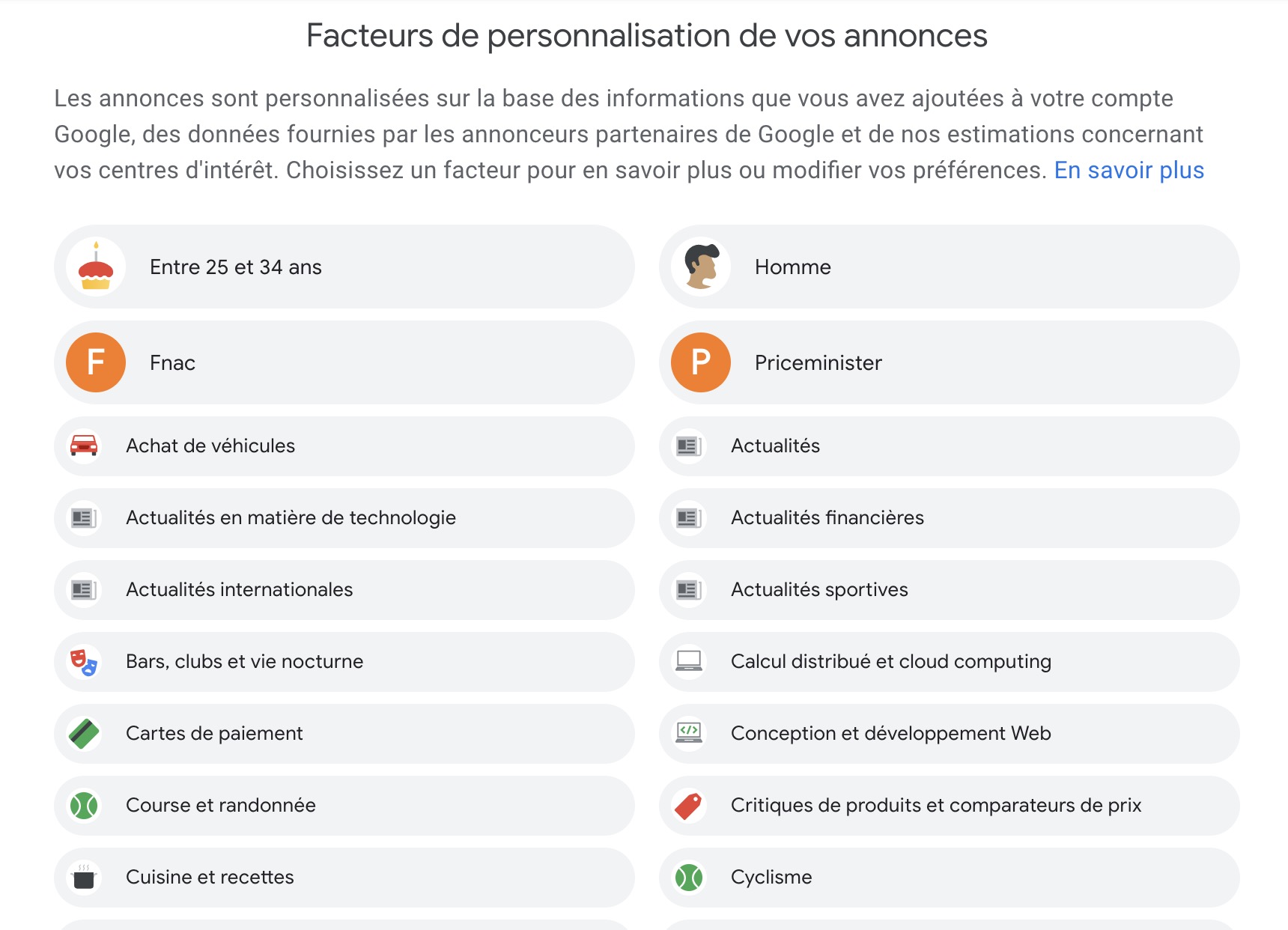Click the red price tag icon
Viewport: 1288px width, 930px height.
[689, 806]
